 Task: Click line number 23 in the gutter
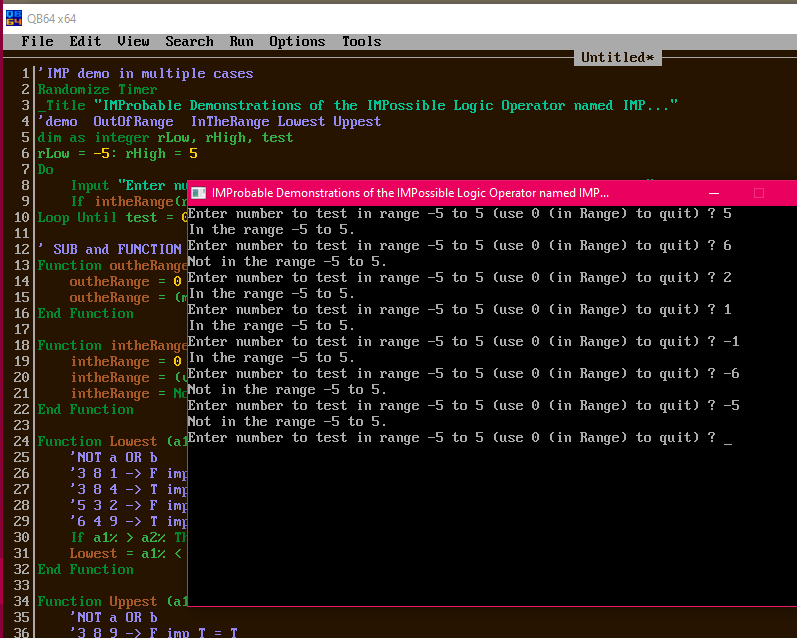[21, 425]
